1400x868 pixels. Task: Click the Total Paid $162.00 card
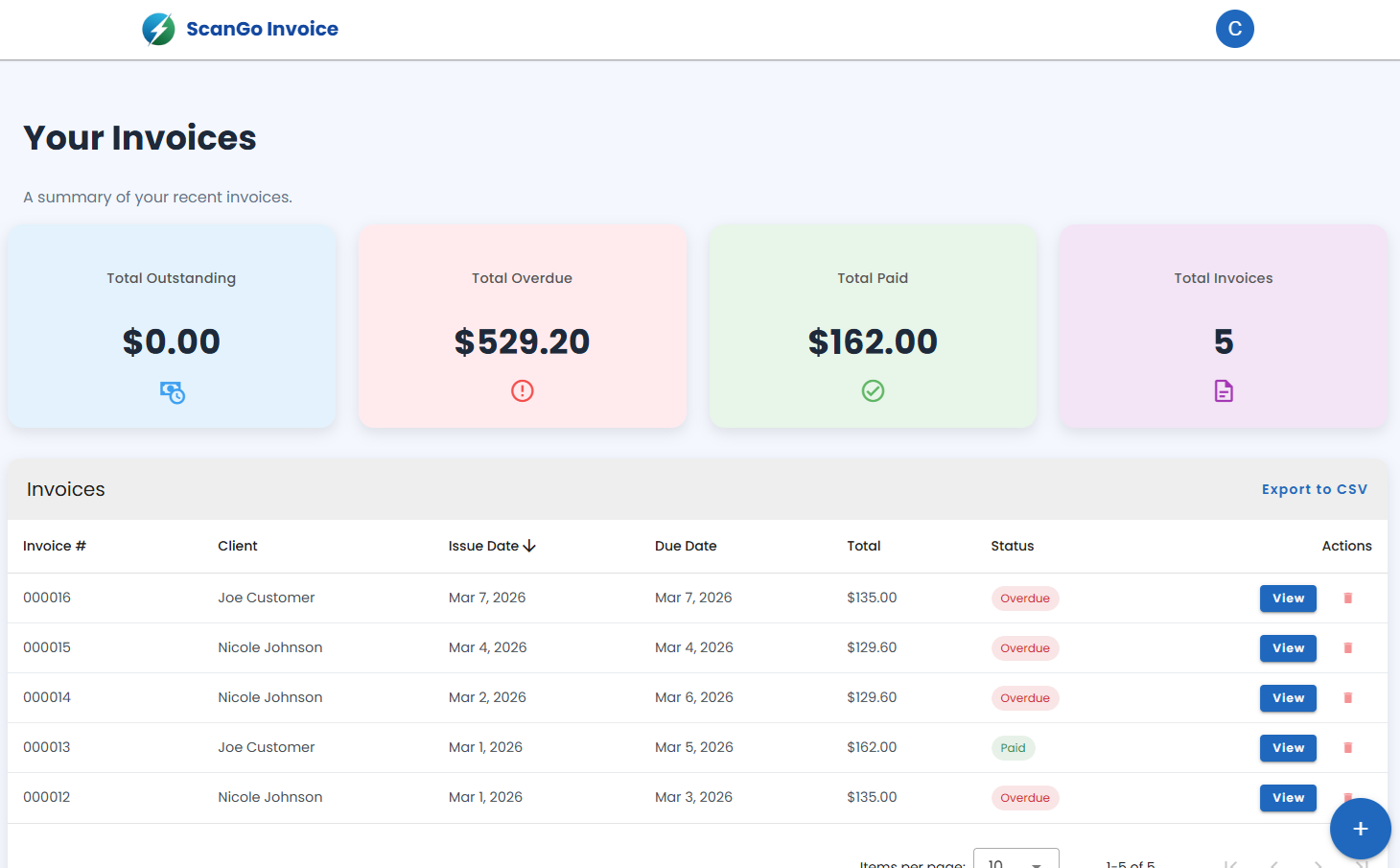873,326
